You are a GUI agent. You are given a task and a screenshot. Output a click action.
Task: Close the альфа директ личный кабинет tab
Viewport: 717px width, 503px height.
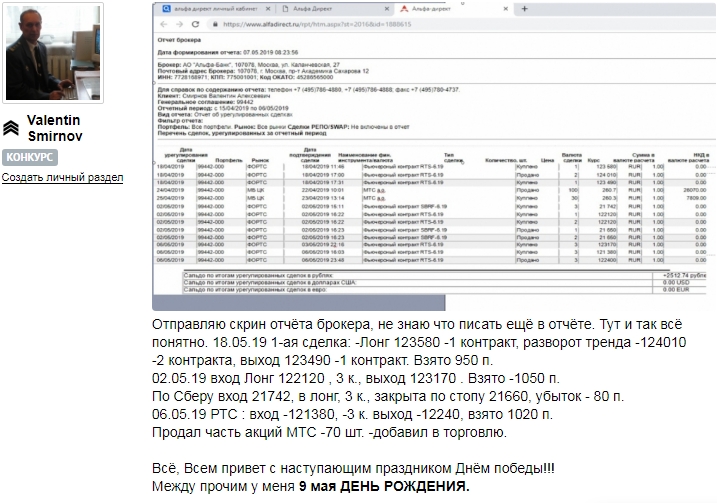268,9
